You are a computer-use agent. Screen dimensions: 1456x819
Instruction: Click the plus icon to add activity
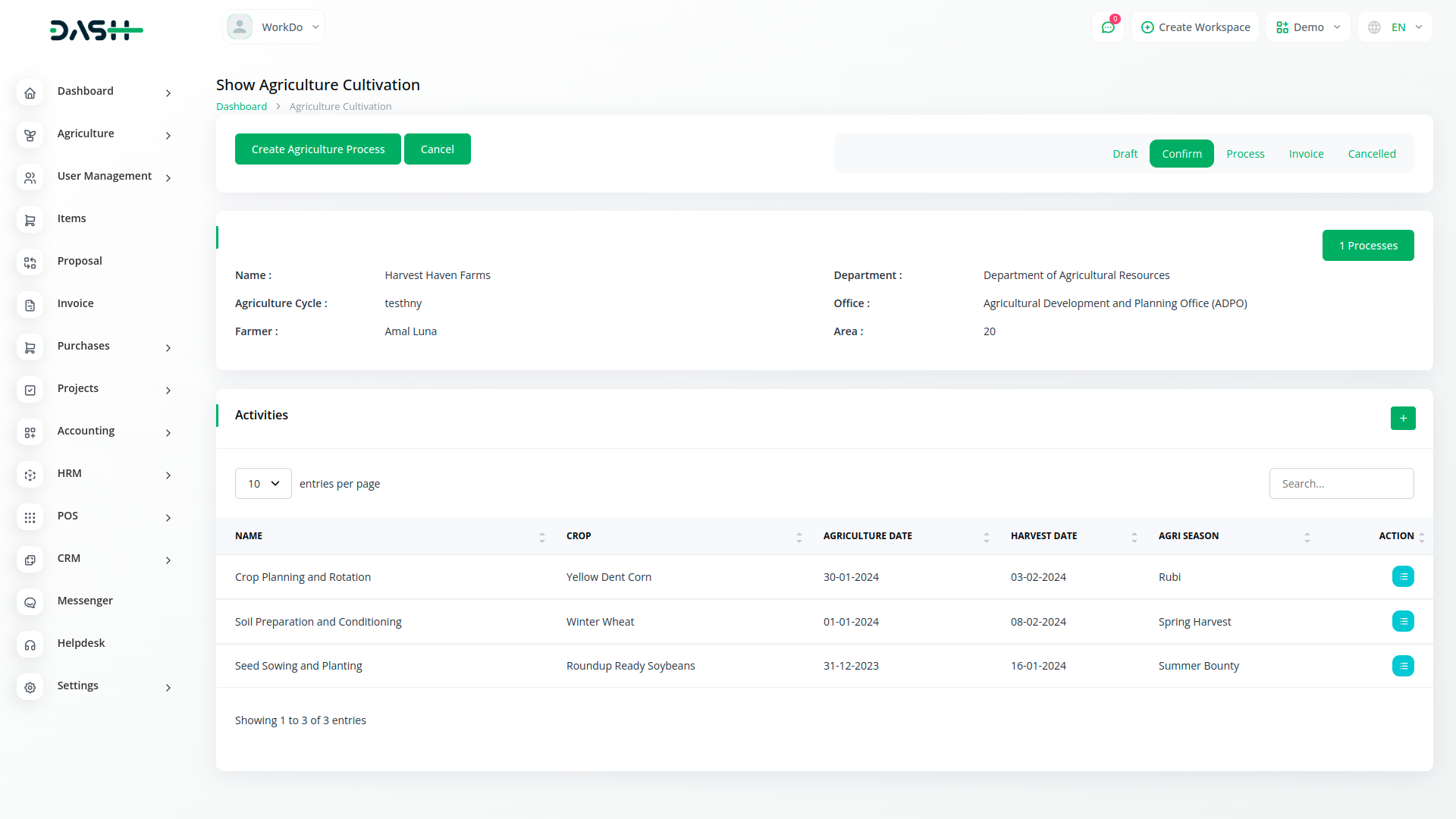1403,418
